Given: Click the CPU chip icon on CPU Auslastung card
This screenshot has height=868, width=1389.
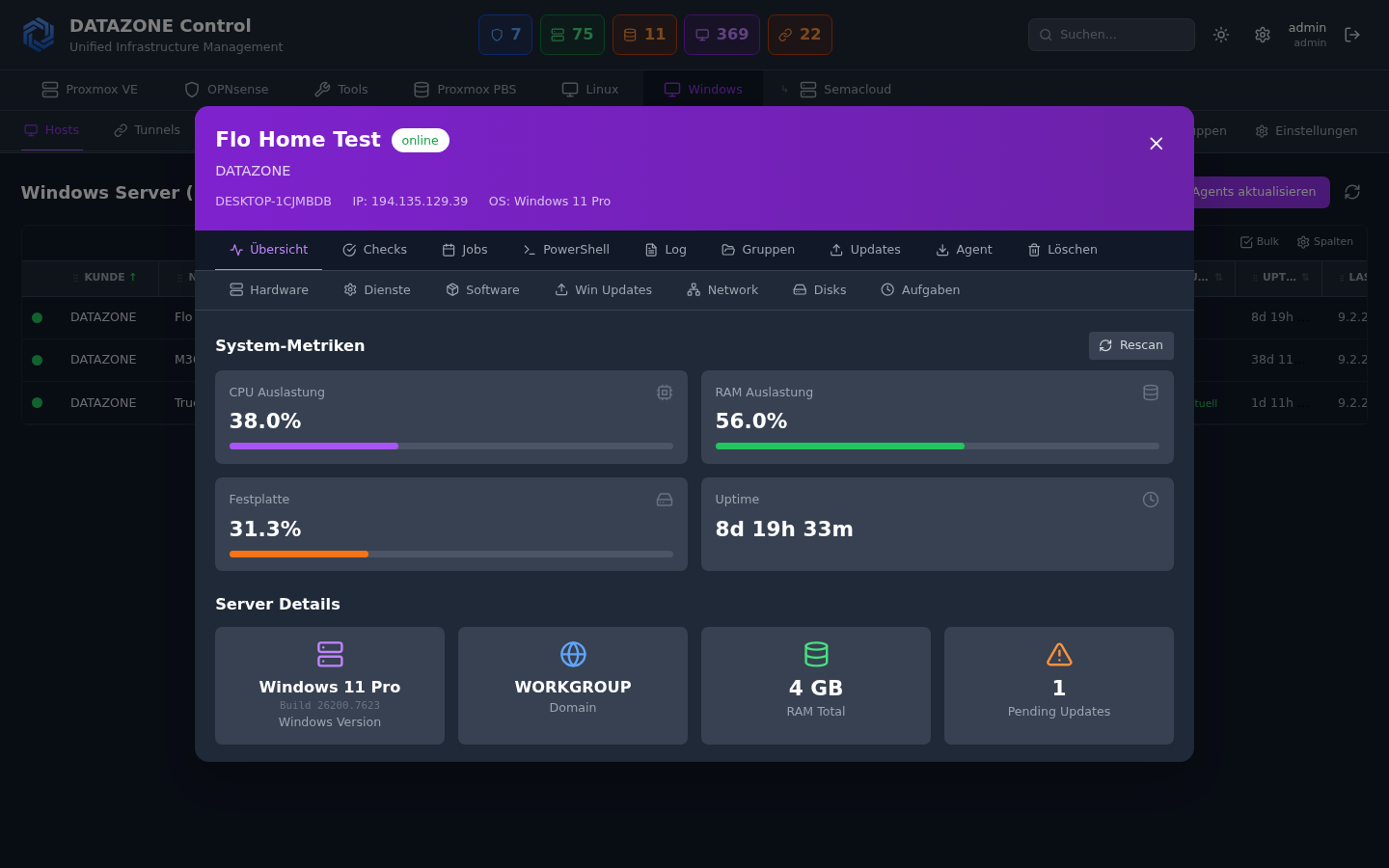Looking at the screenshot, I should point(664,393).
